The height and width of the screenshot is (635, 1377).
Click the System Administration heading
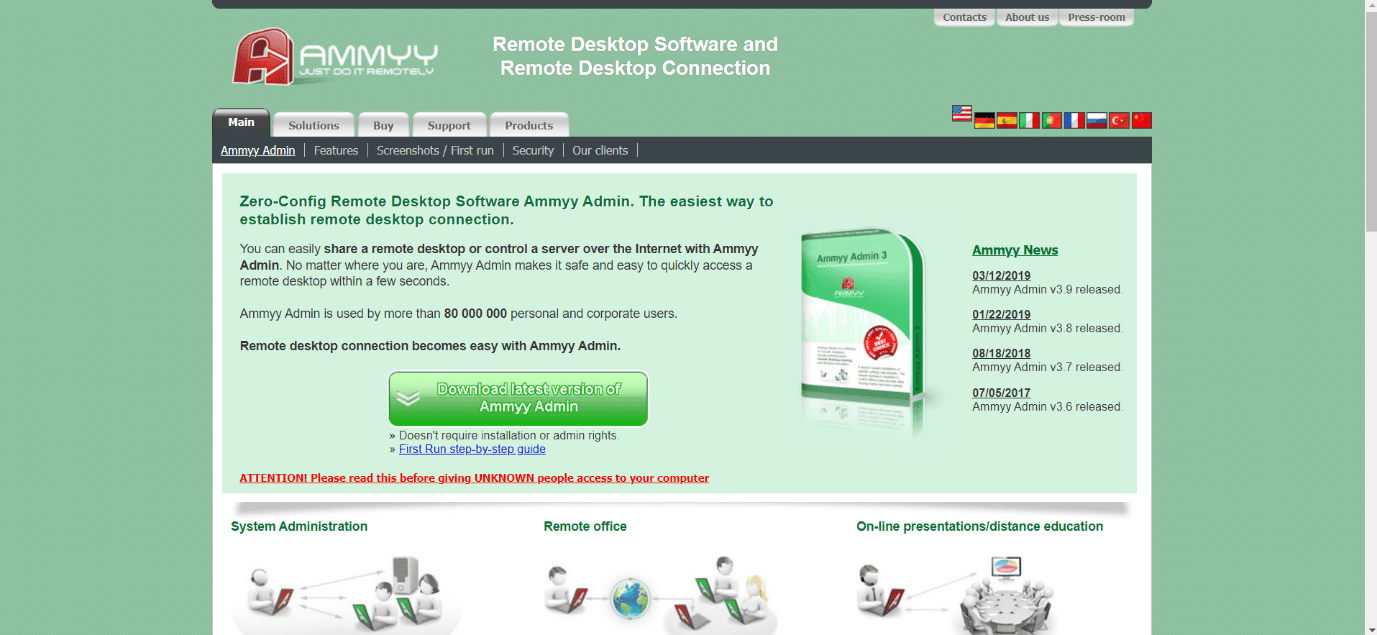[x=299, y=526]
